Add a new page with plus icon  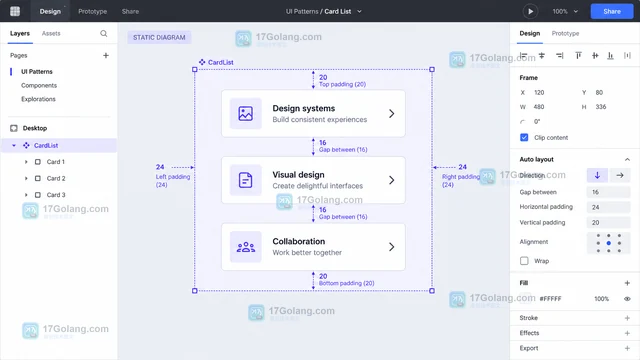point(106,55)
